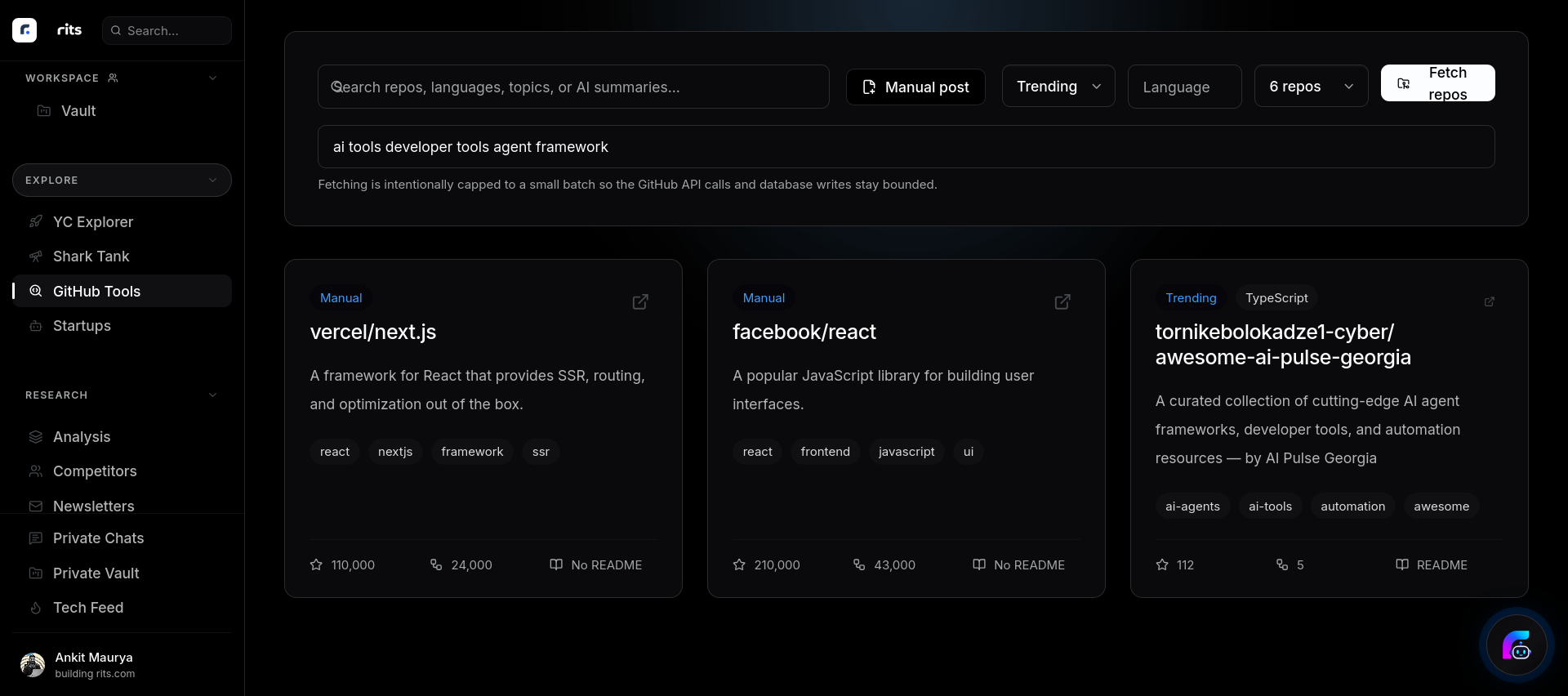
Task: Click the TypeScript language badge
Action: (1276, 298)
